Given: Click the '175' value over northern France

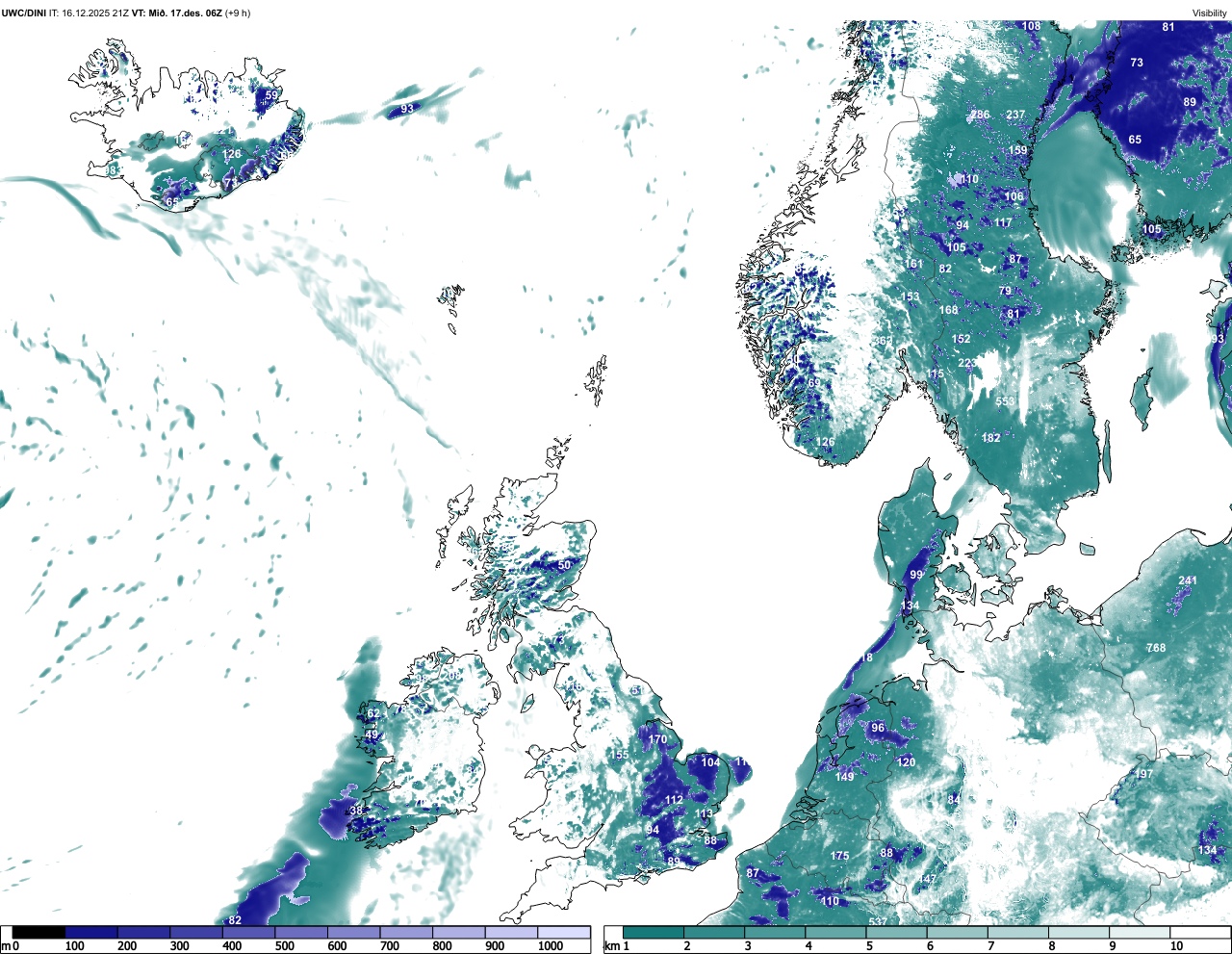Looking at the screenshot, I should click(840, 856).
